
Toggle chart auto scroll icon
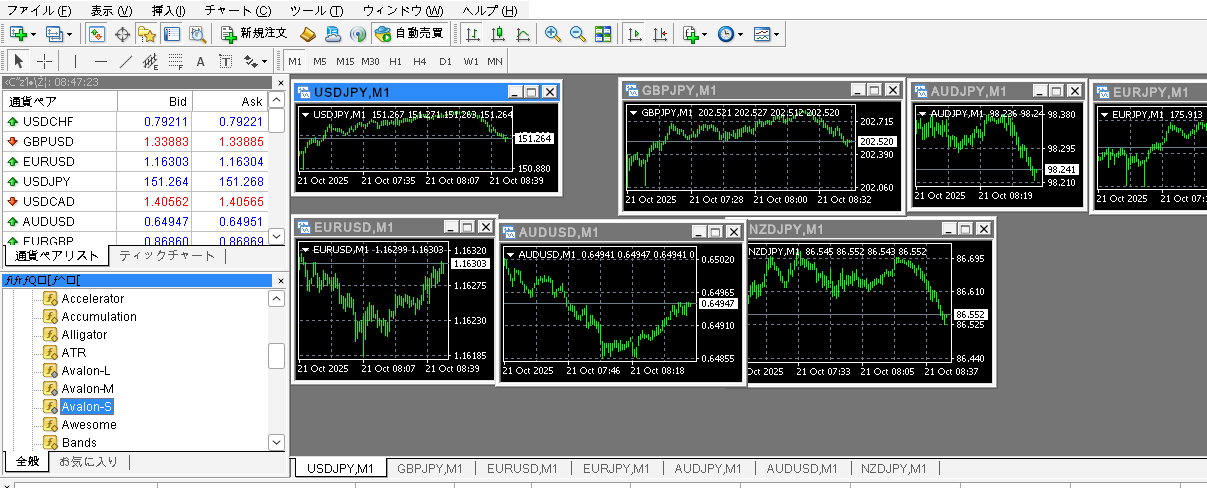point(634,34)
